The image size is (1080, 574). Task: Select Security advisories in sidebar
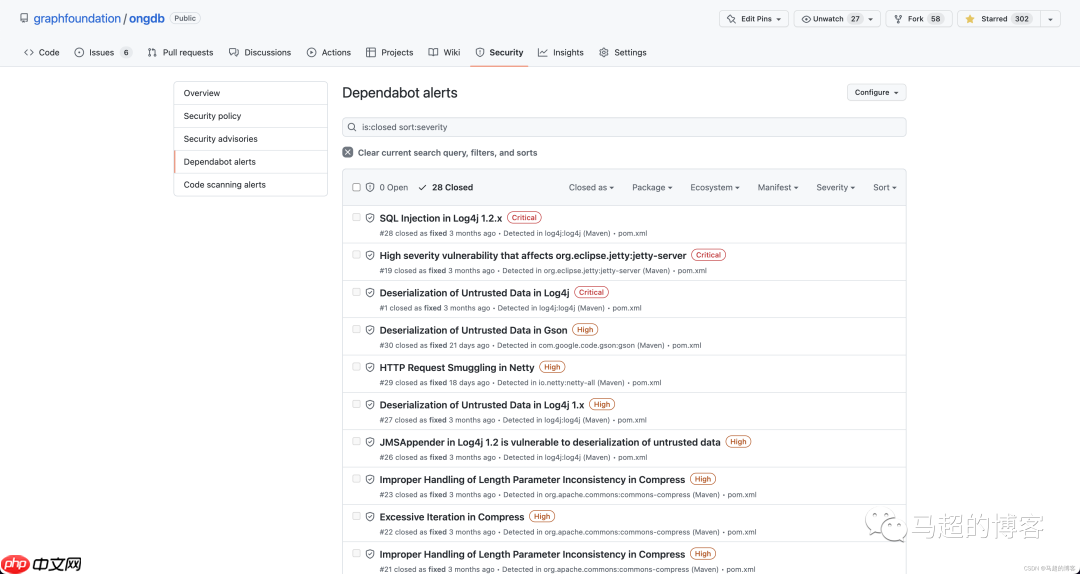point(251,139)
